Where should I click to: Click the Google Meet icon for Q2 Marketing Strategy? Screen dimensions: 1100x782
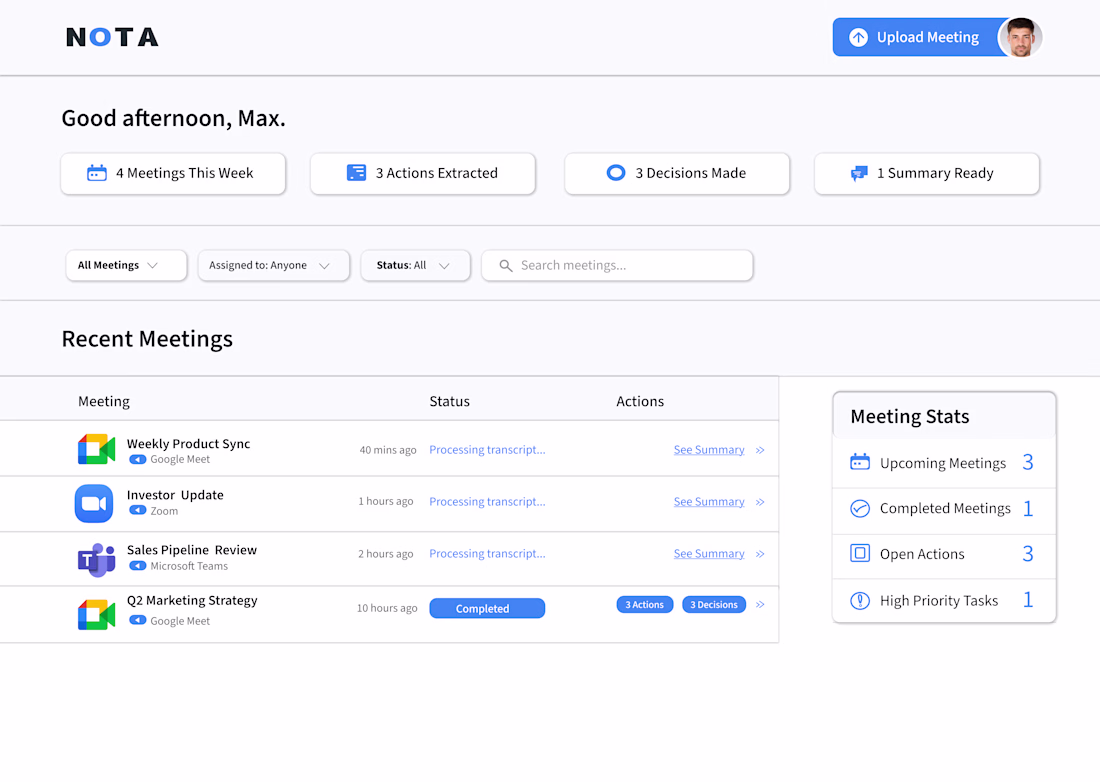(96, 614)
